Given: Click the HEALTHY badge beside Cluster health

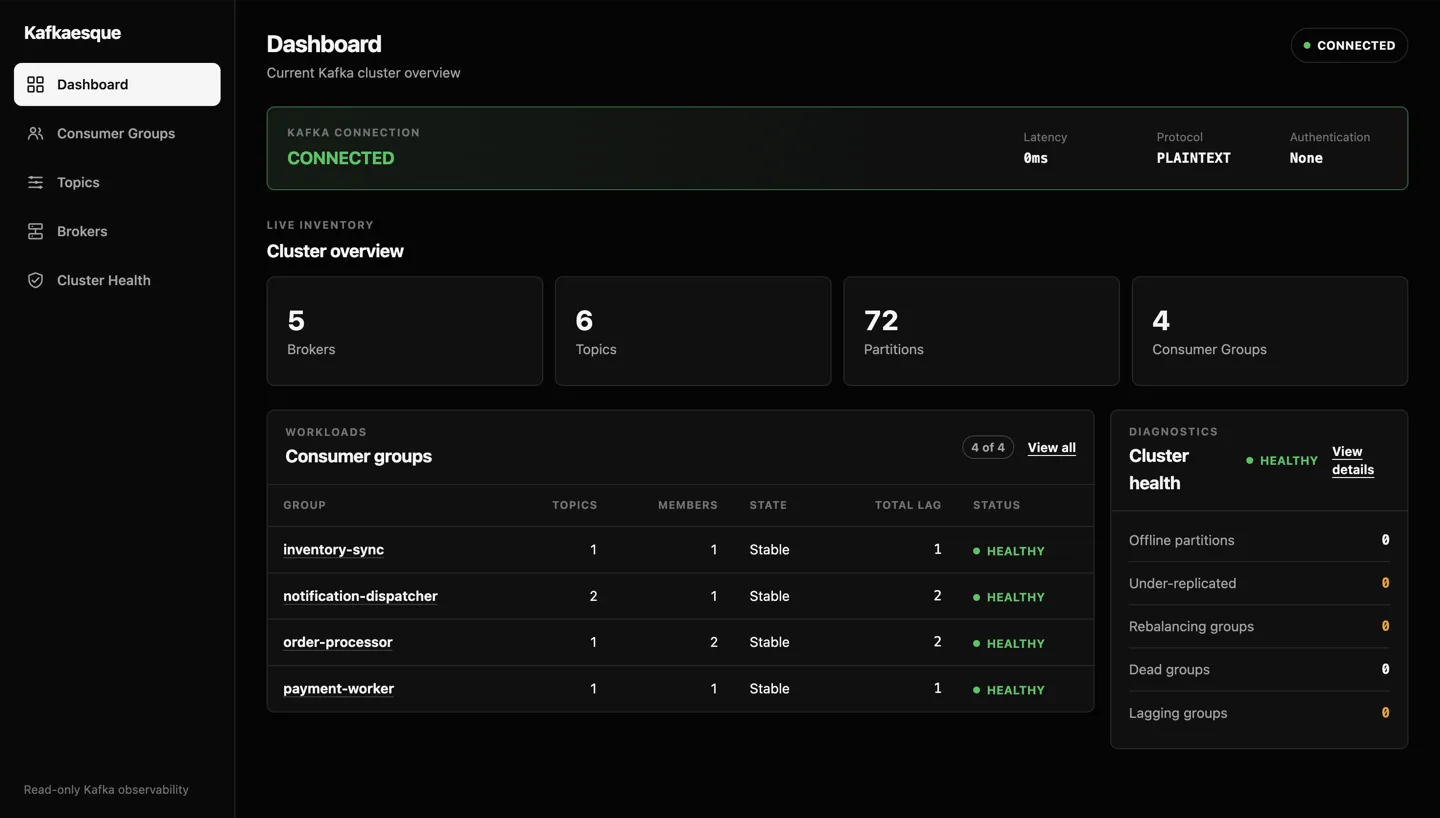Looking at the screenshot, I should point(1282,461).
